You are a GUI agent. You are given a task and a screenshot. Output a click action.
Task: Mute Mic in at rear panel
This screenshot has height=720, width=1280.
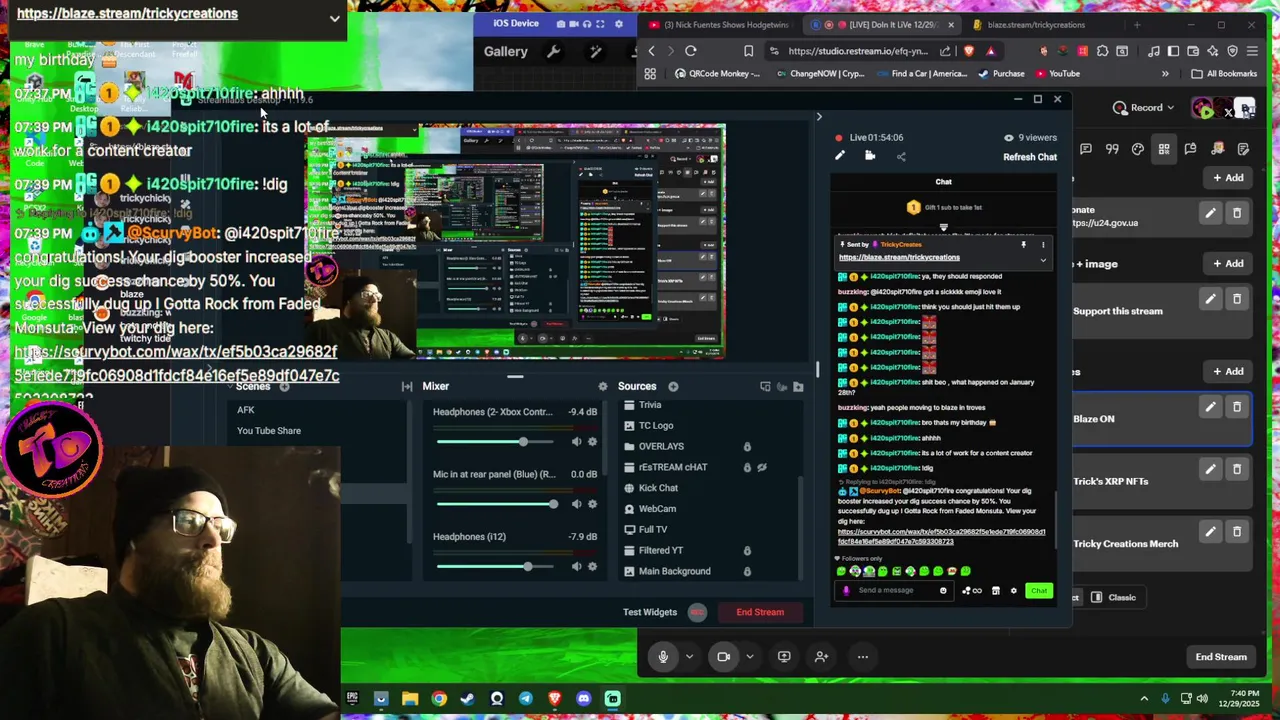click(576, 504)
